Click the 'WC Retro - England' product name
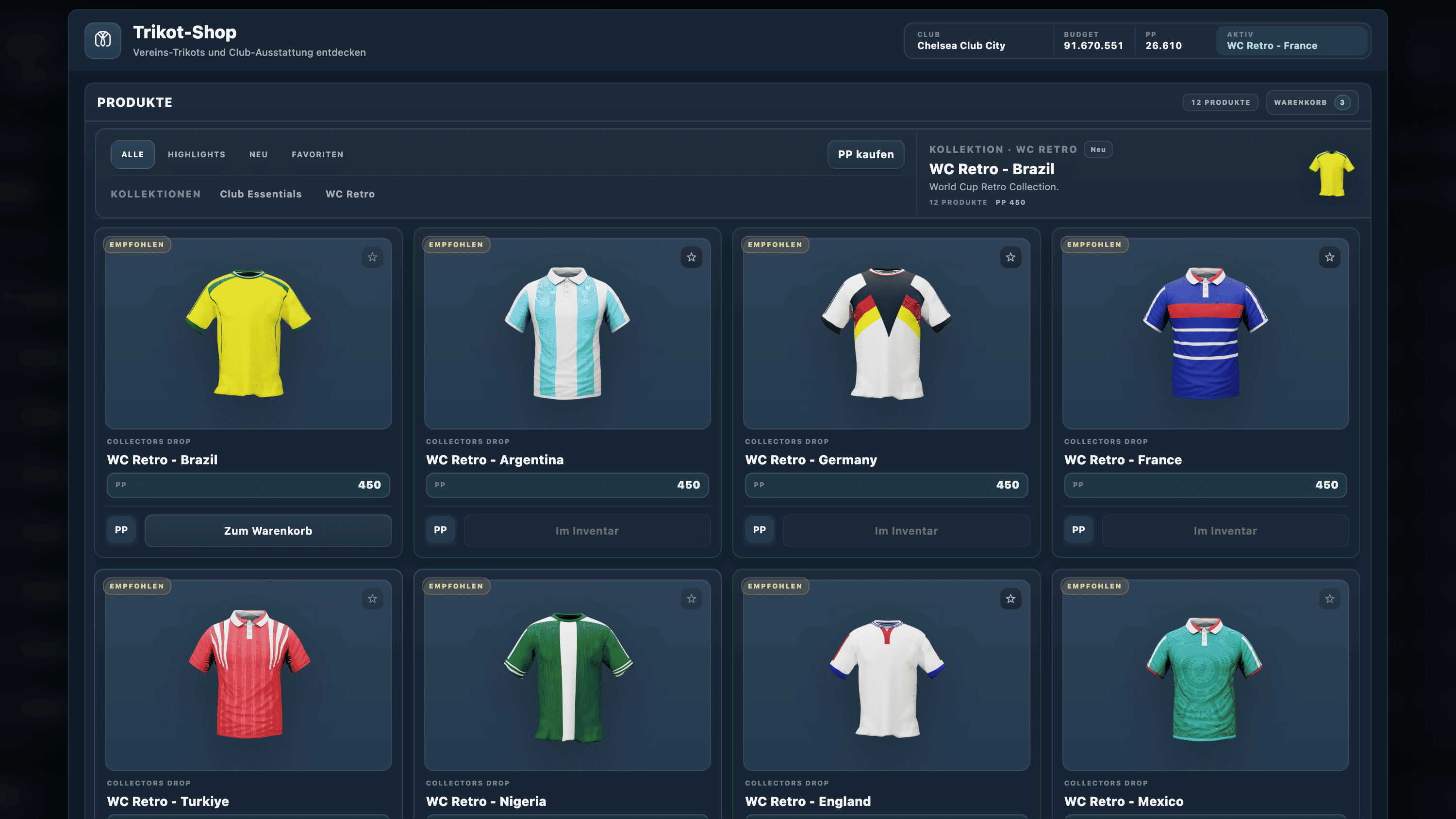Screen dimensions: 1456x819 808,802
